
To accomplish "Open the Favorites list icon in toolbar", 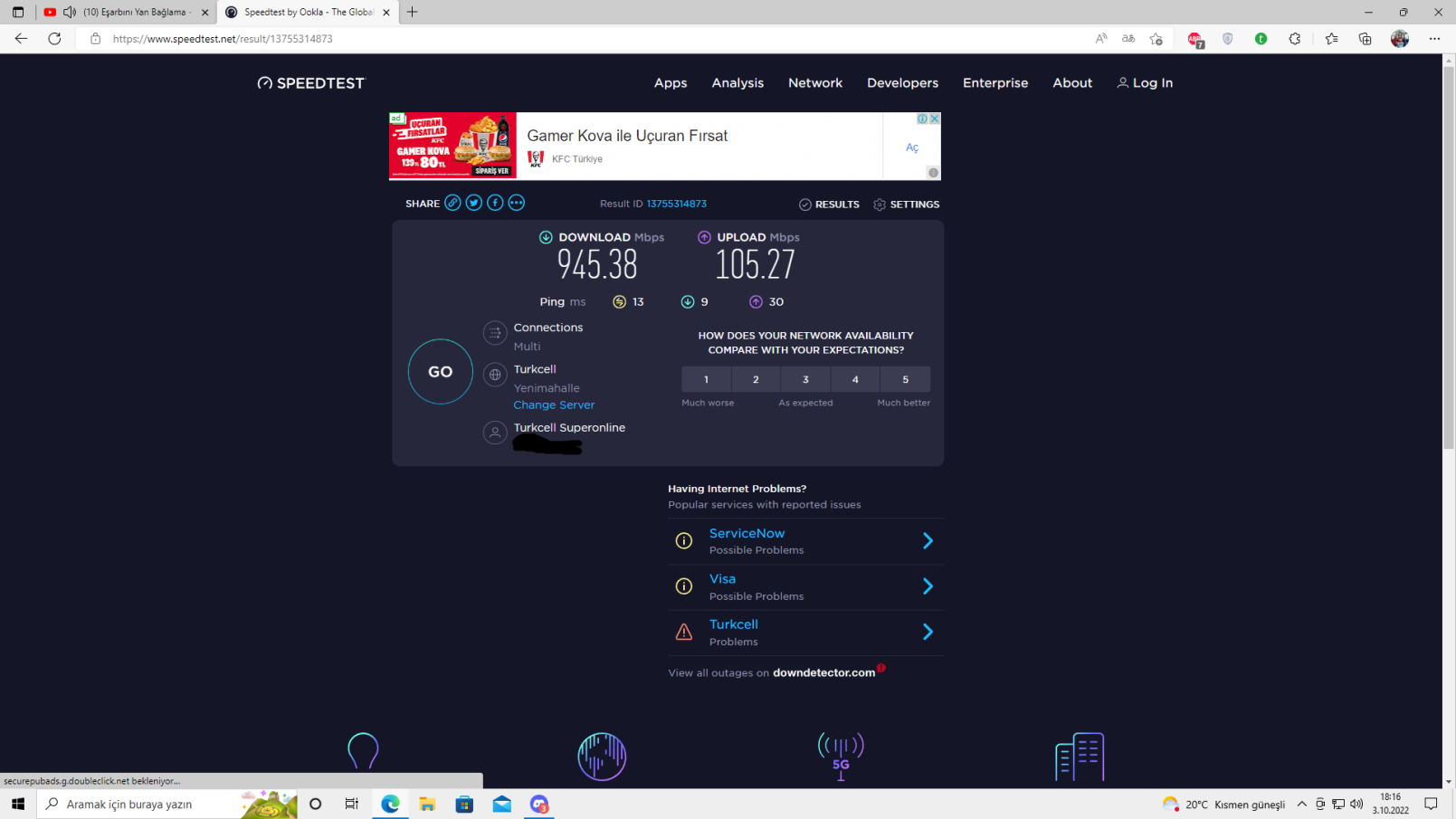I will [1331, 39].
